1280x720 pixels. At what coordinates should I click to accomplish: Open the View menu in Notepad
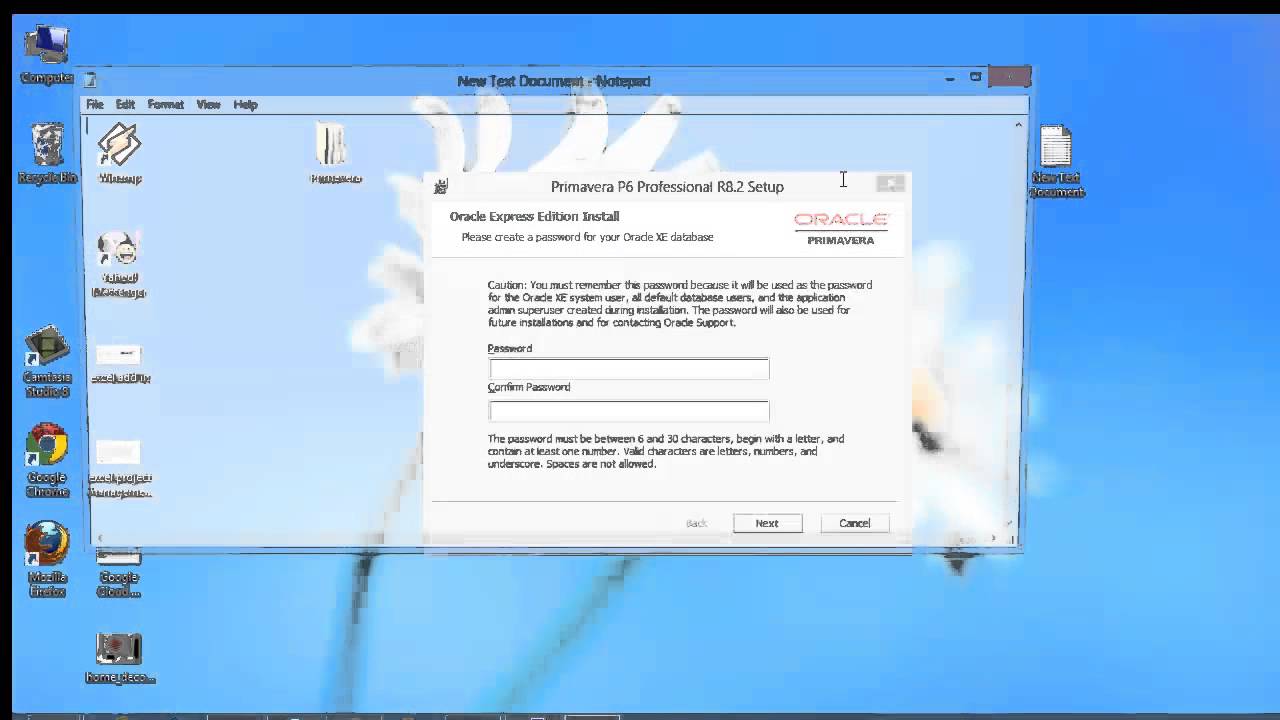(x=208, y=104)
